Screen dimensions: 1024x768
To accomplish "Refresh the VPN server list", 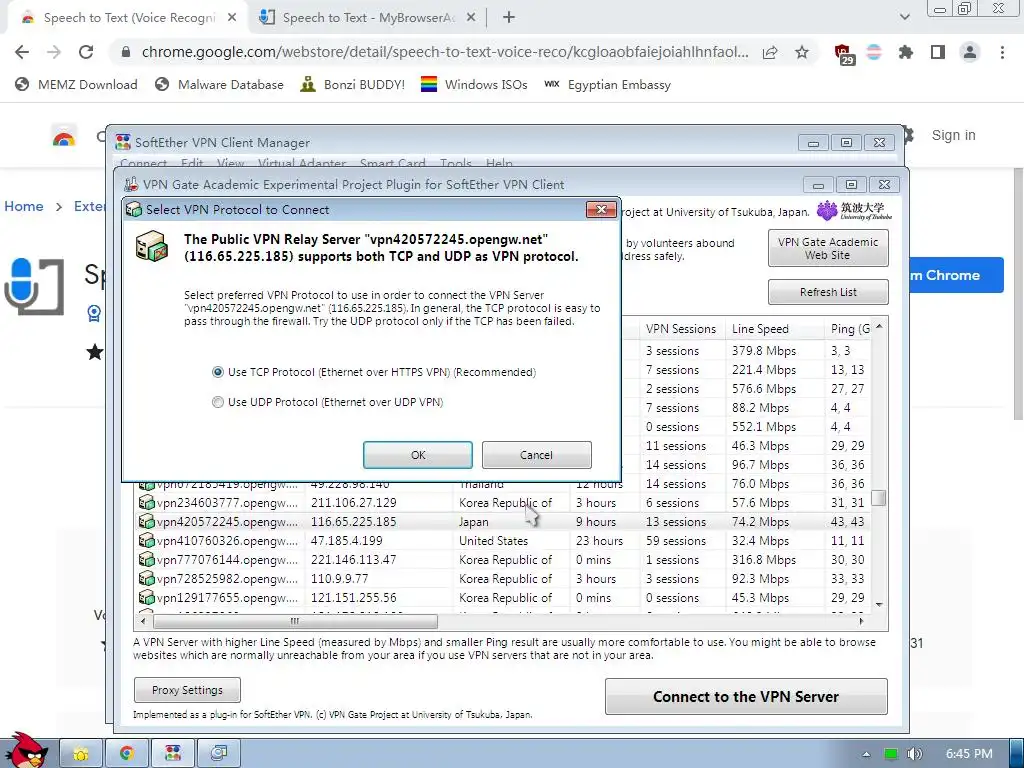I will click(827, 292).
